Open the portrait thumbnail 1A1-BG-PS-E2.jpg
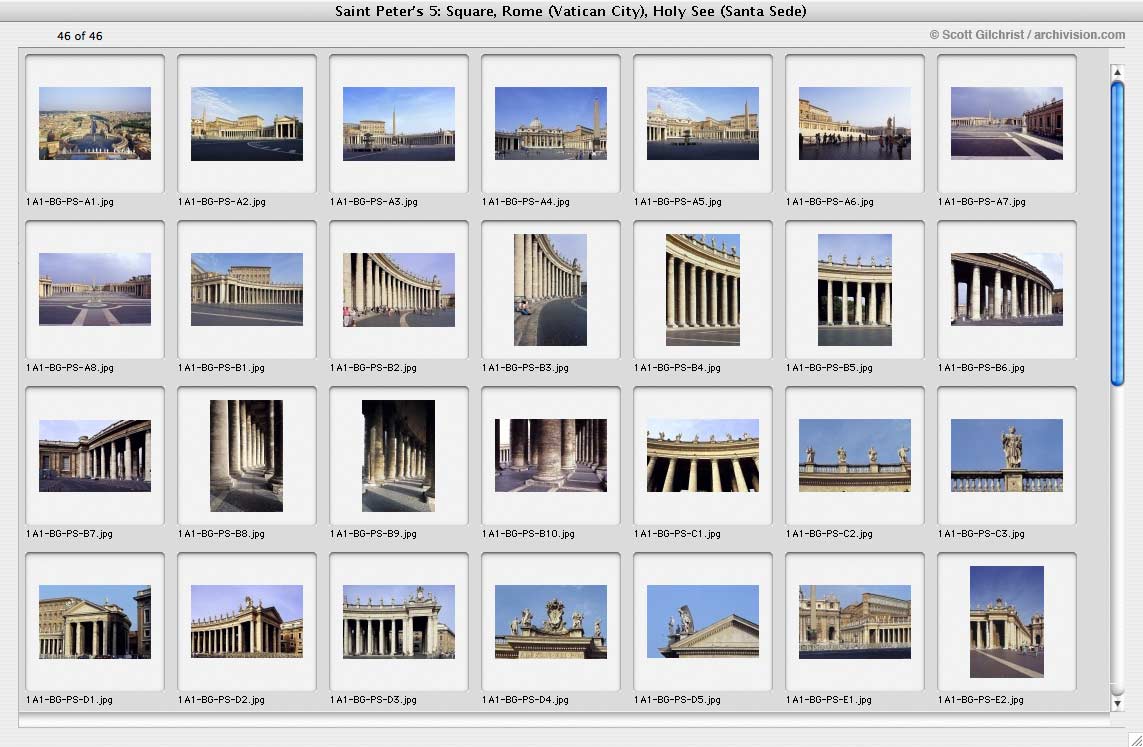This screenshot has width=1143, height=747. pos(1007,622)
